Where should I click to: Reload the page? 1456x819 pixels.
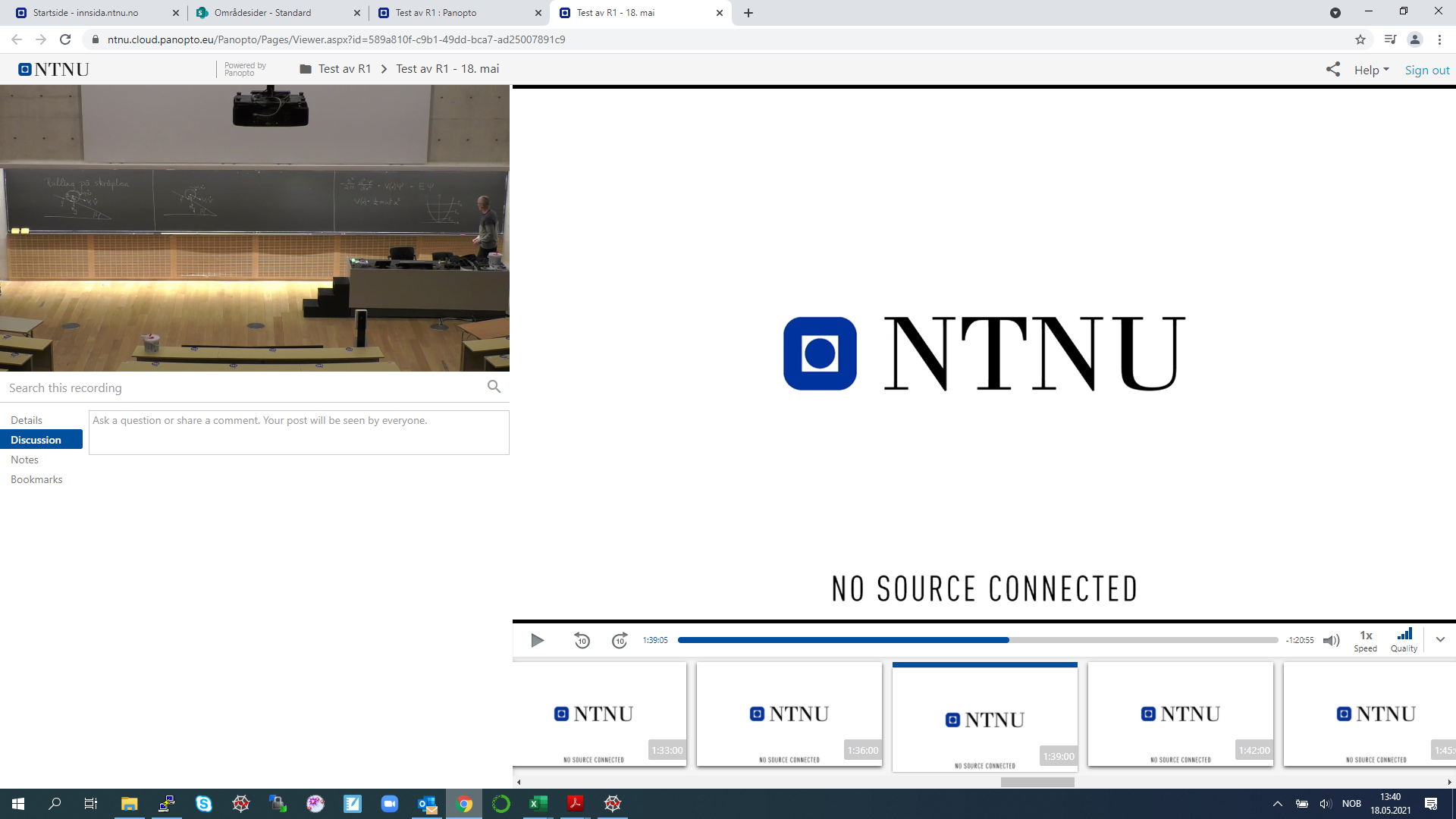[x=65, y=39]
